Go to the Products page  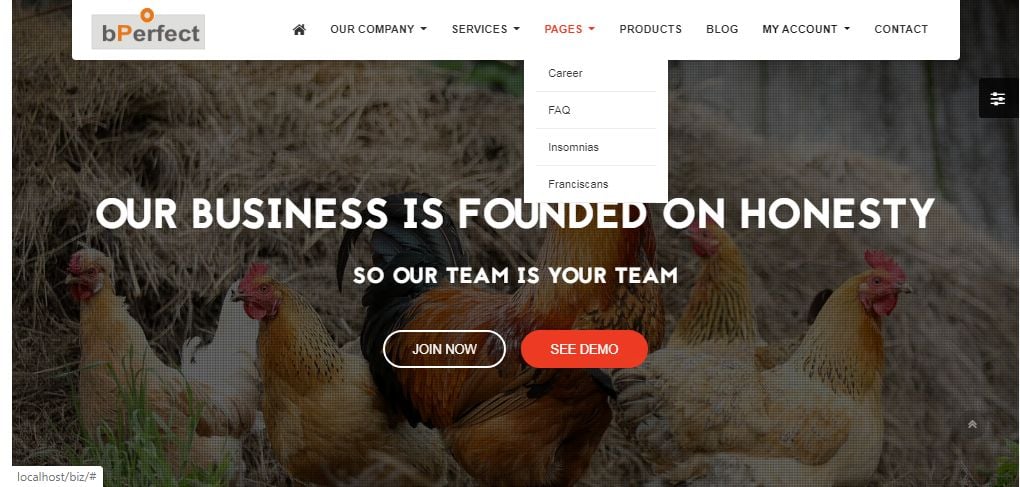tap(651, 29)
